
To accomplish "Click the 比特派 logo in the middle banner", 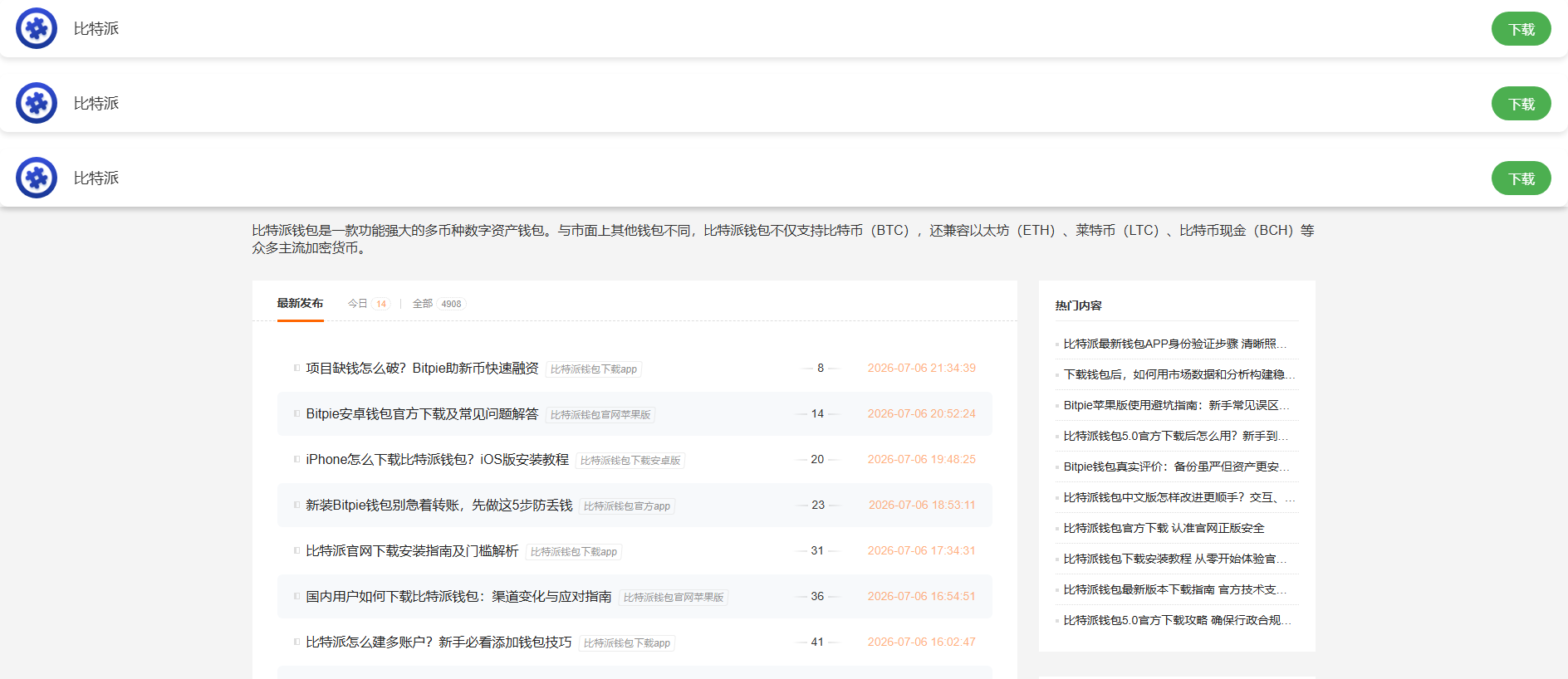I will click(x=37, y=103).
